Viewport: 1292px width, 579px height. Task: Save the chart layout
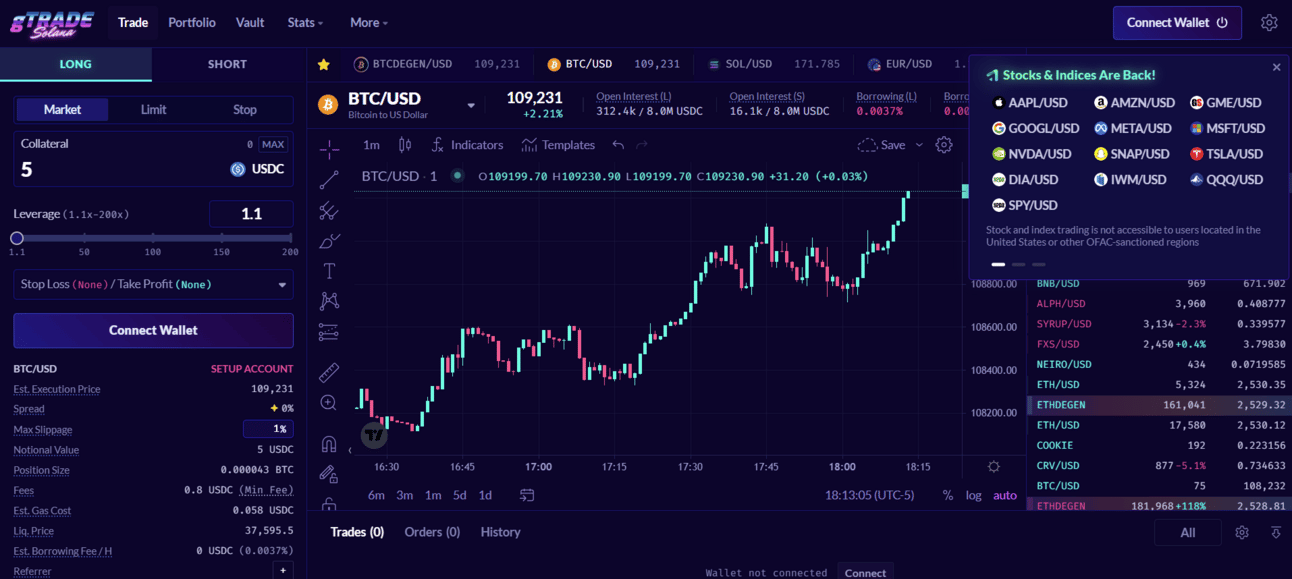tap(881, 145)
